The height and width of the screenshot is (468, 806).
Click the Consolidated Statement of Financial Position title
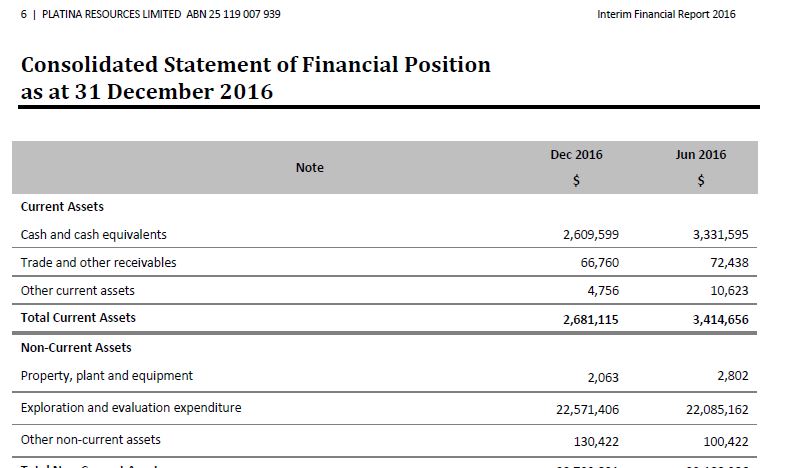point(255,65)
